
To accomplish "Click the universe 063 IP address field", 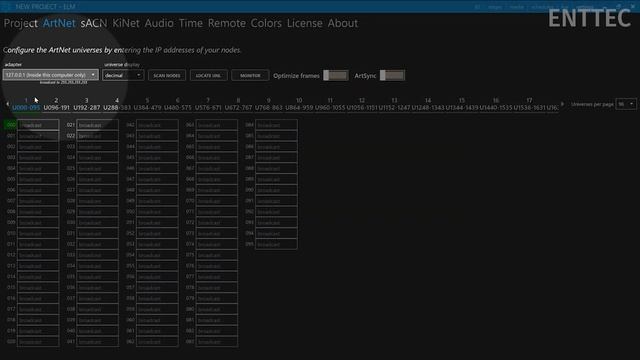I will (217, 125).
